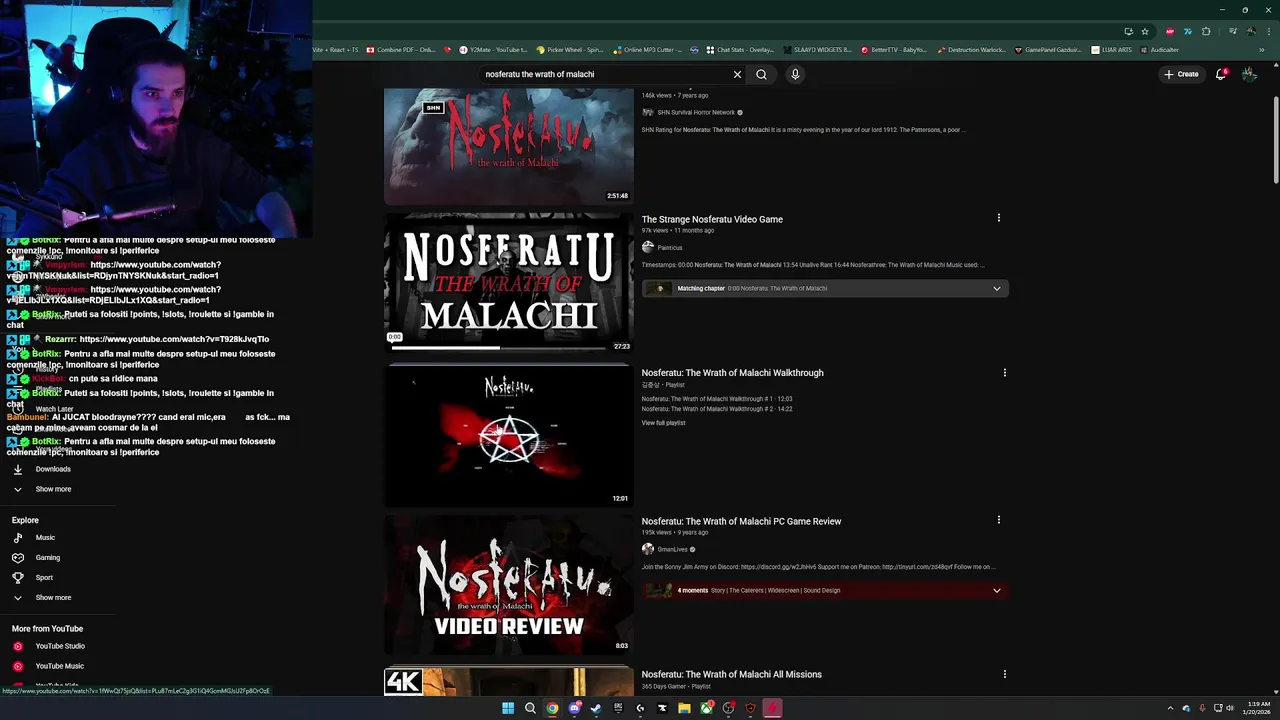Open the SHN Survival Horror Network channel
1280x720 pixels.
coord(695,112)
